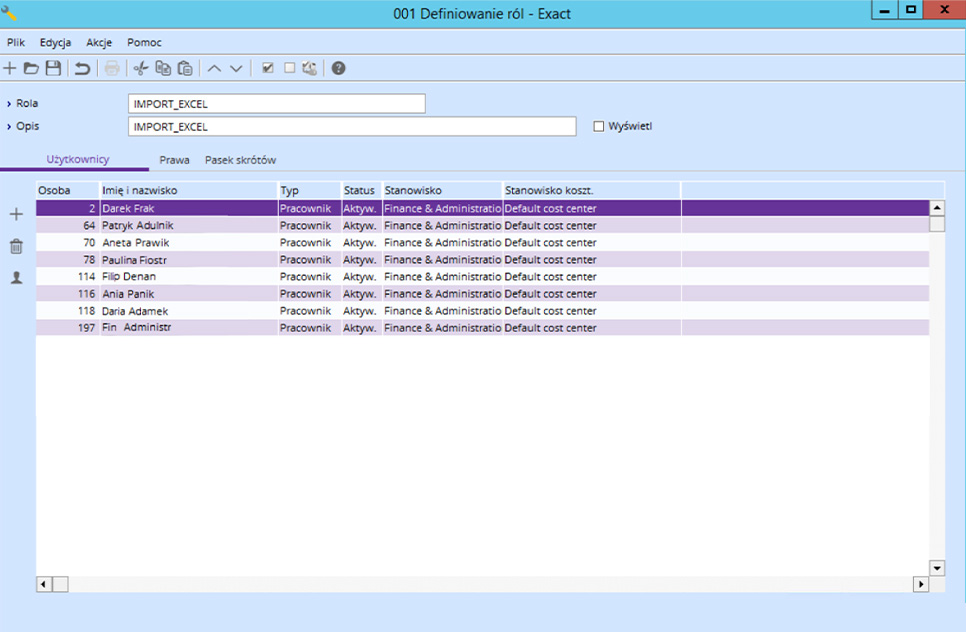The image size is (966, 632).
Task: Click the person icon in left sidebar
Action: (16, 278)
